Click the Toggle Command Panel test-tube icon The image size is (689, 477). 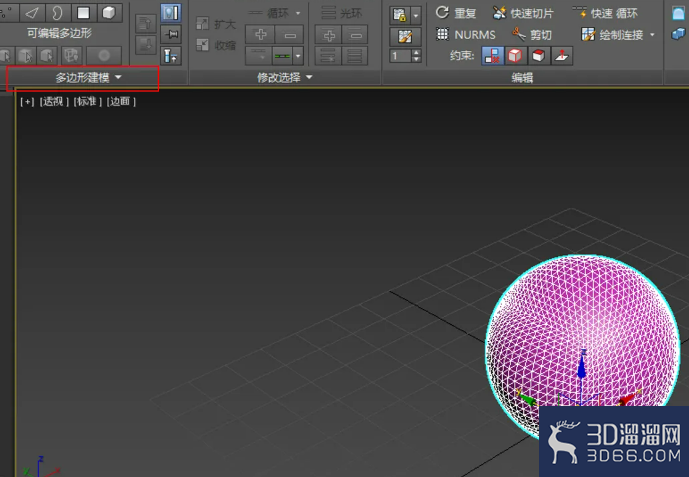170,56
